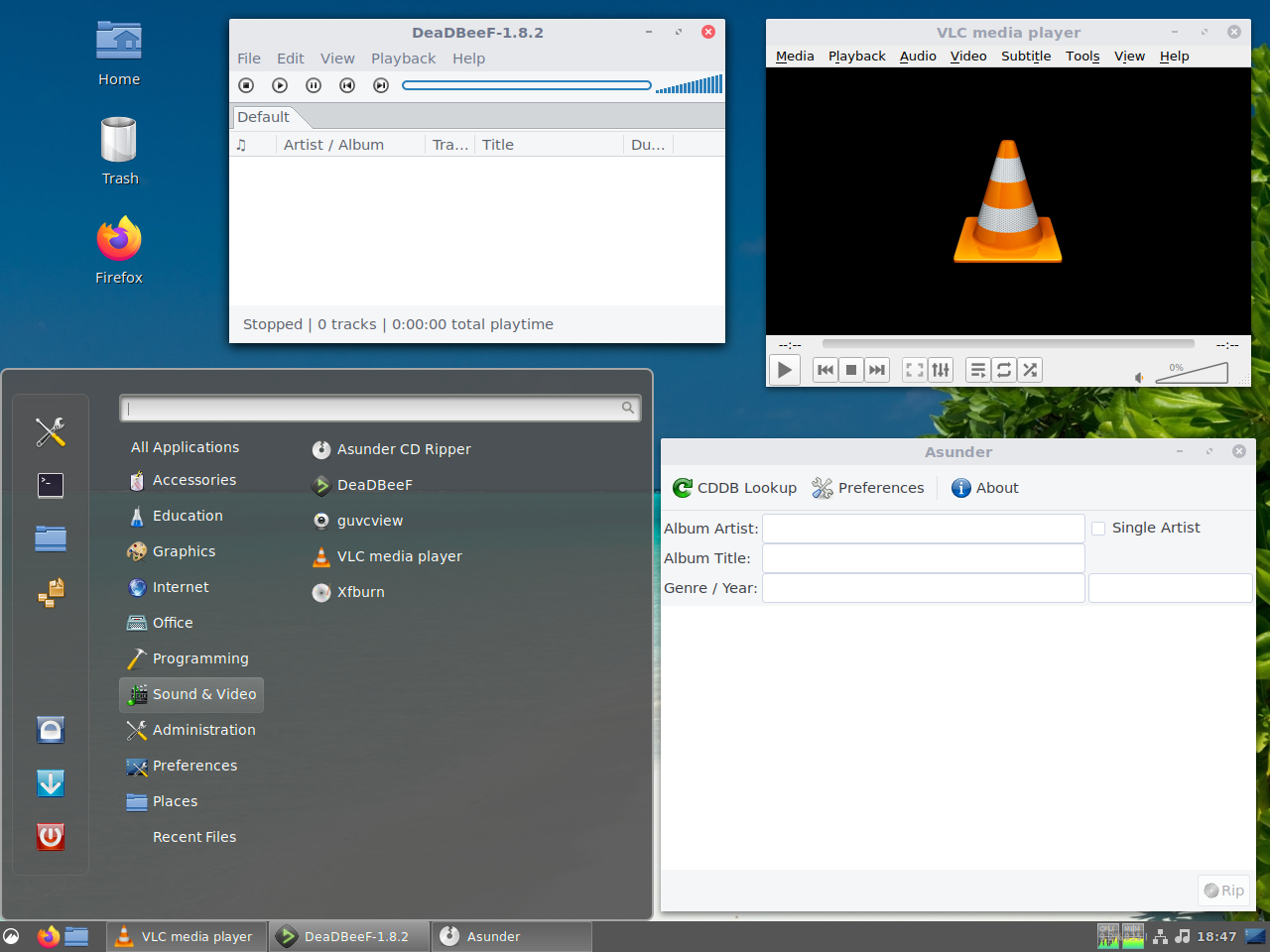1270x952 pixels.
Task: Toggle the VLC playlist view
Action: point(978,370)
